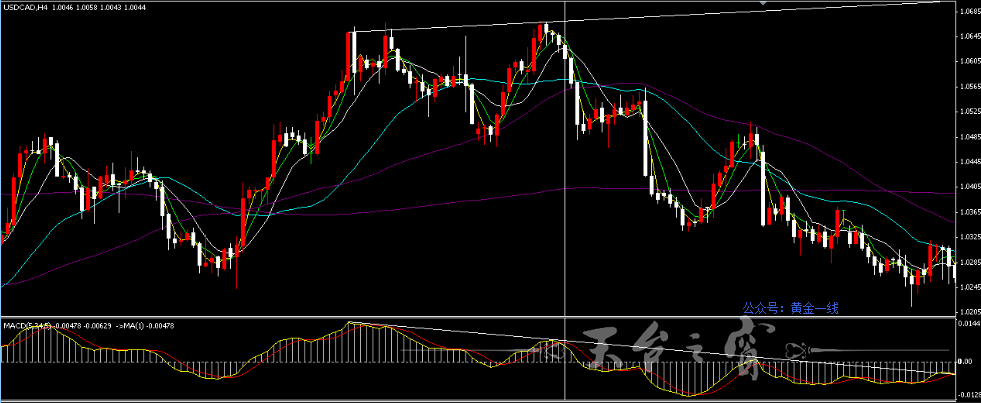Image resolution: width=981 pixels, height=403 pixels.
Task: Click the 1.0605 price axis label
Action: (968, 61)
